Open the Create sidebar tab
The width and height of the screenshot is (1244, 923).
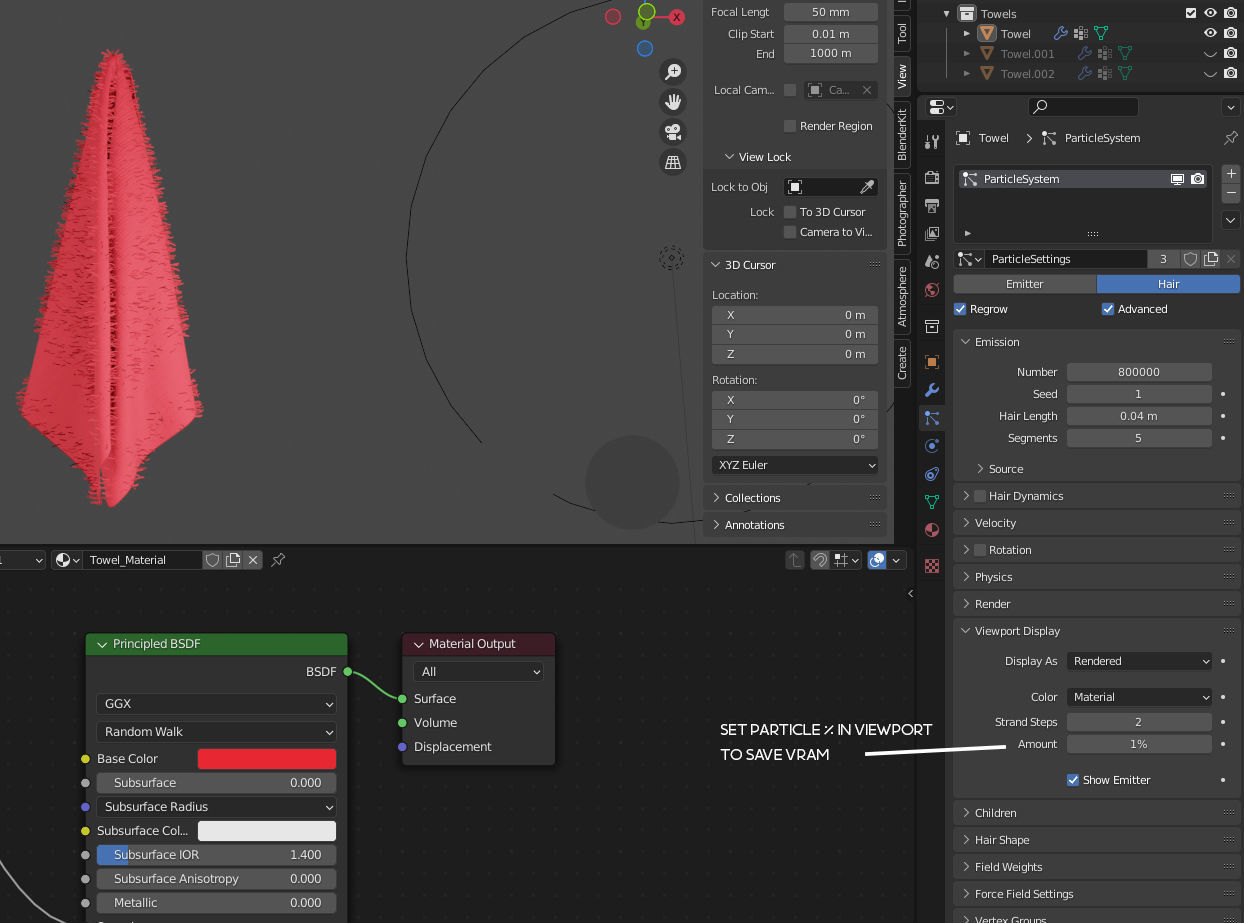902,363
